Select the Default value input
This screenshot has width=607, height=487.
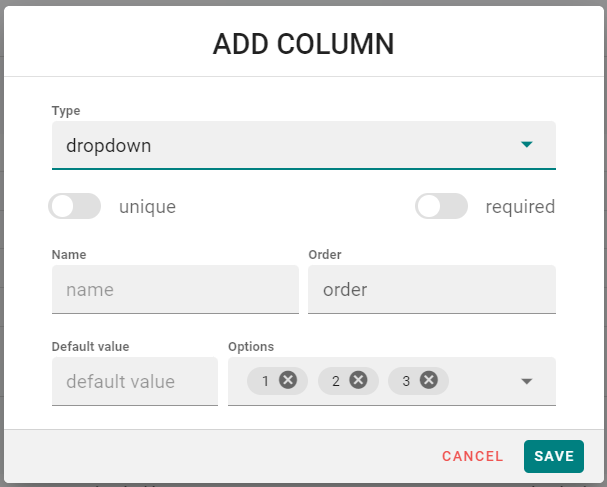pyautogui.click(x=134, y=381)
